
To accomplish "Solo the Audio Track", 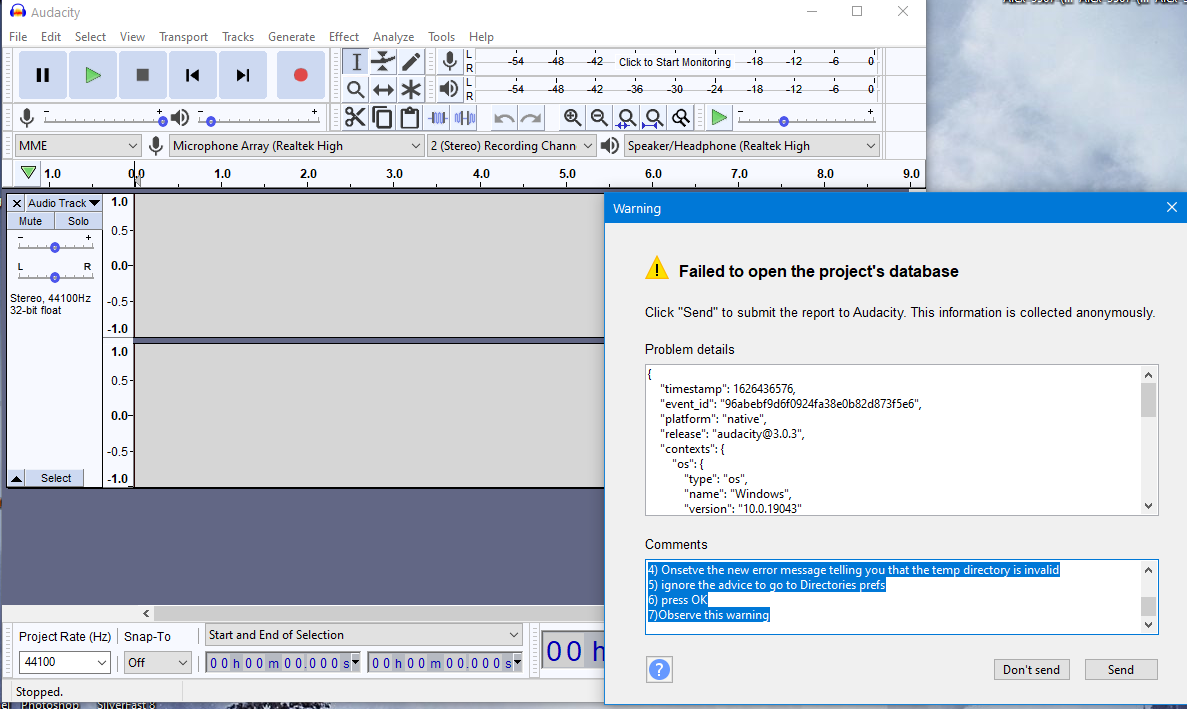I will (78, 221).
